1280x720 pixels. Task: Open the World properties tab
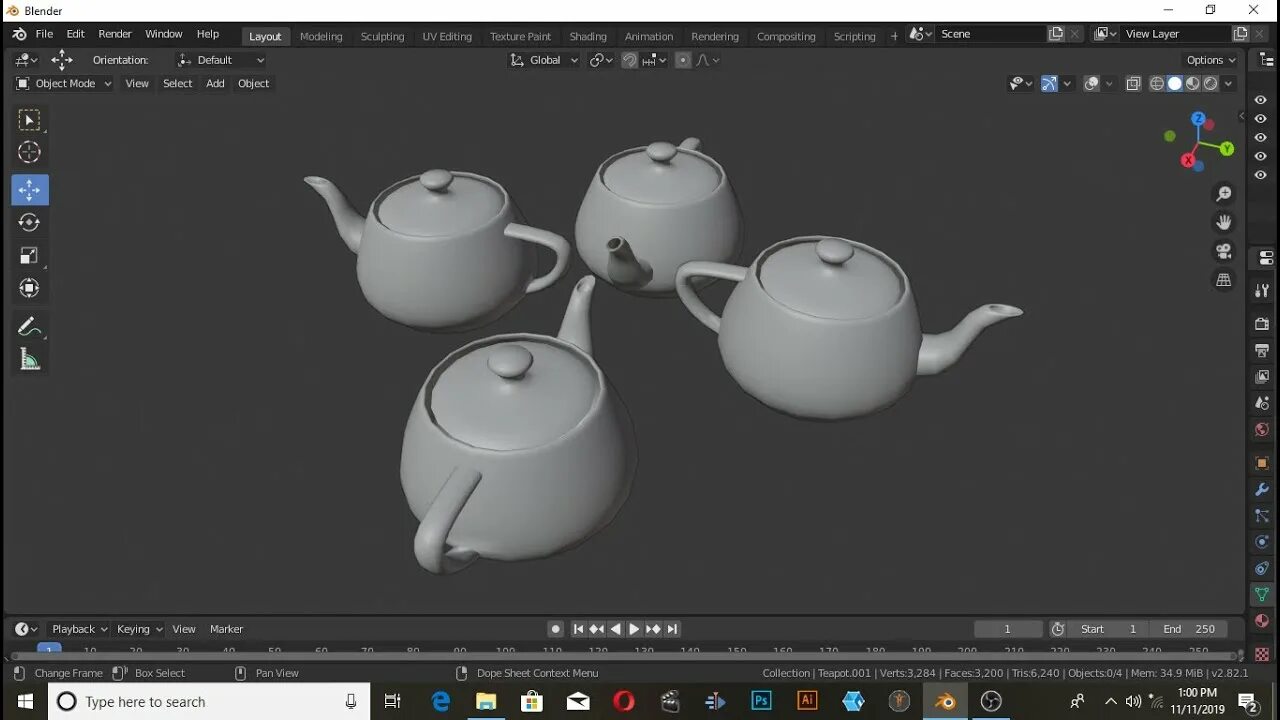click(1262, 430)
